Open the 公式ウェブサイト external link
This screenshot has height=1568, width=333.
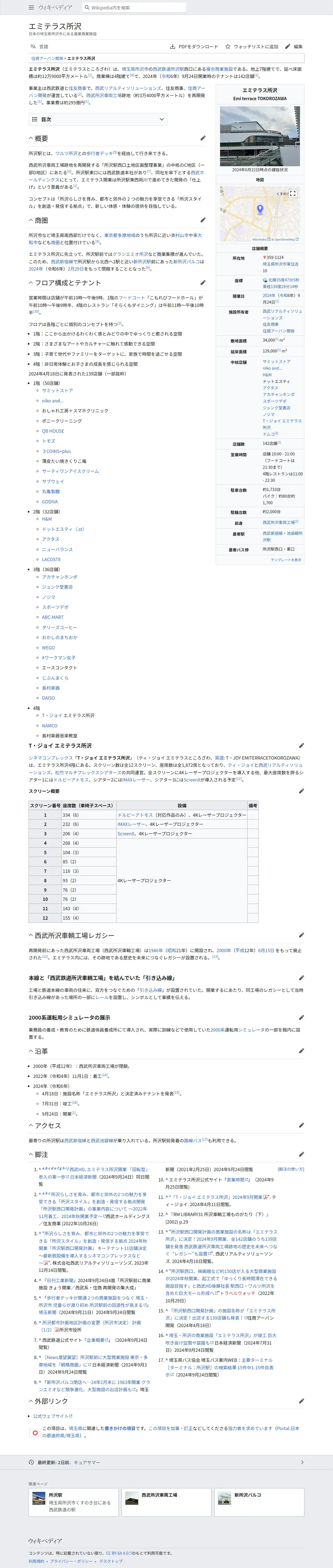click(53, 1416)
